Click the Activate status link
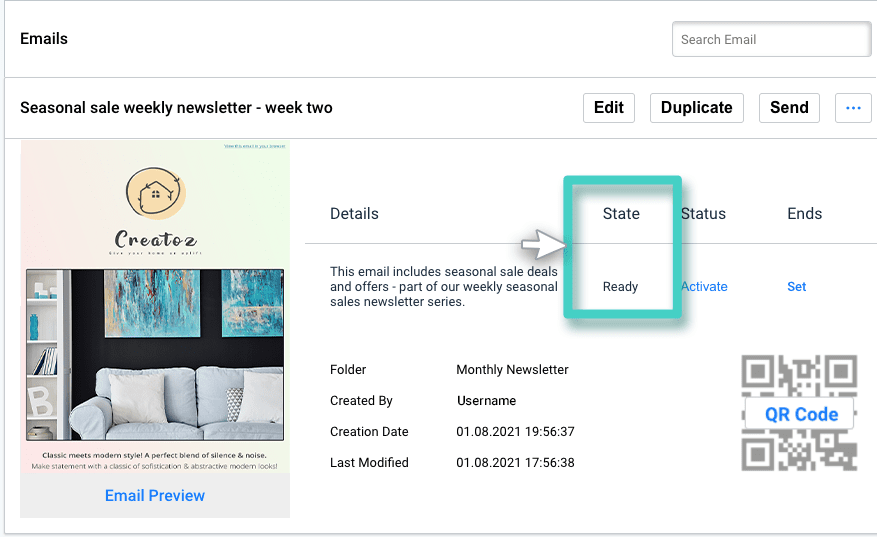Image resolution: width=877 pixels, height=537 pixels. (704, 286)
